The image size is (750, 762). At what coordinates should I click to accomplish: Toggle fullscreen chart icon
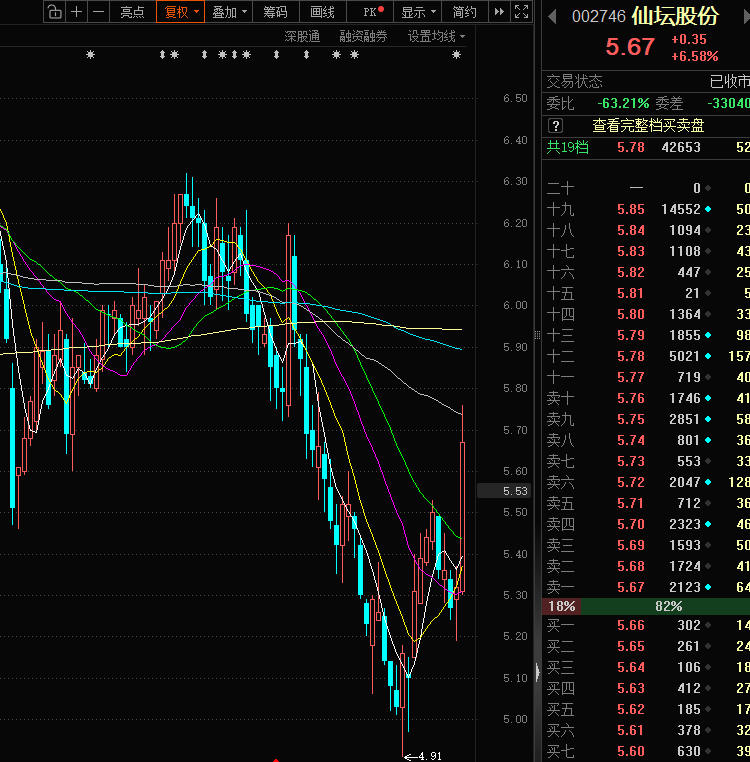tap(522, 12)
